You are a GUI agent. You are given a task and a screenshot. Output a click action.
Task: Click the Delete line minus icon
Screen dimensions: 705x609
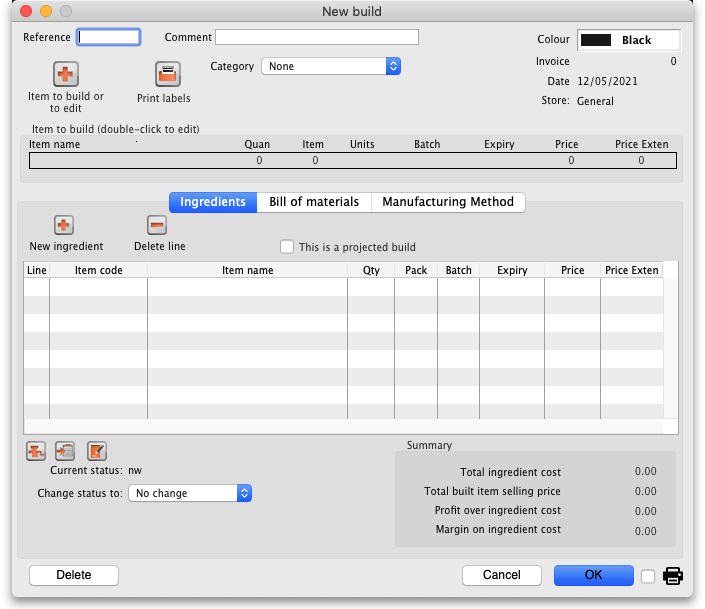click(157, 225)
